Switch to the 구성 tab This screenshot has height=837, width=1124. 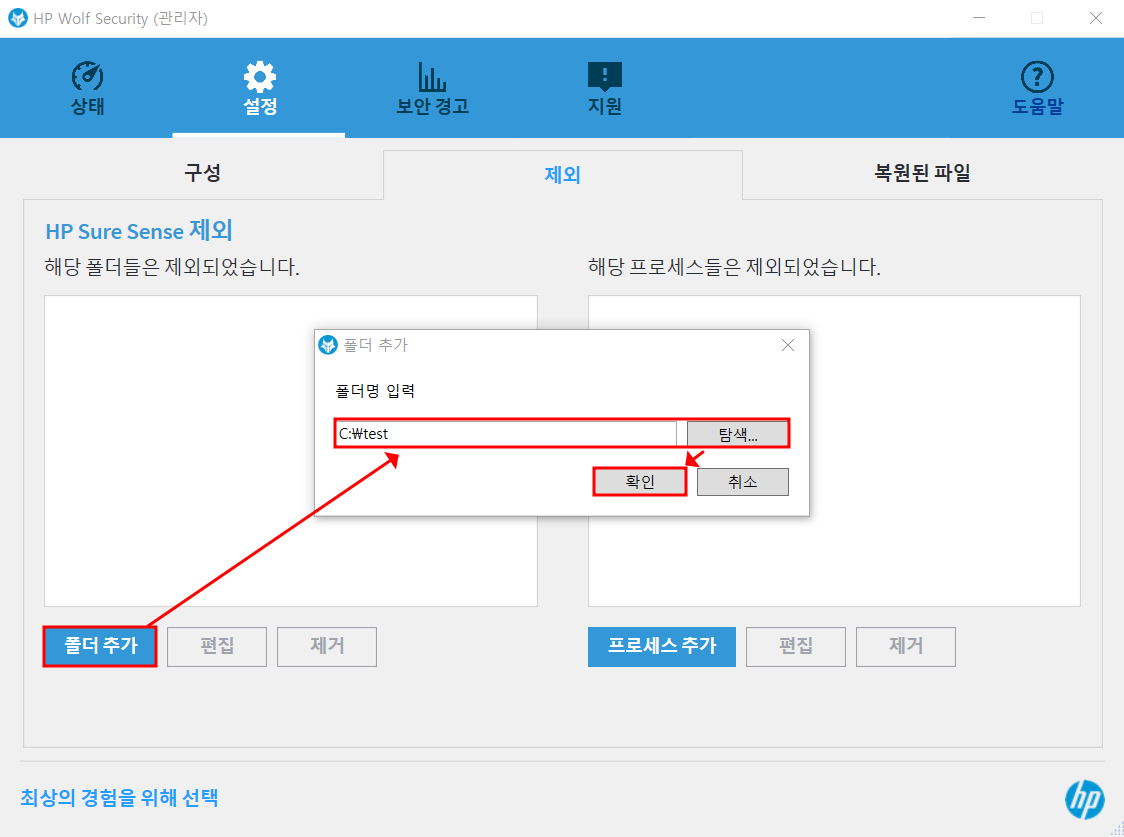203,173
